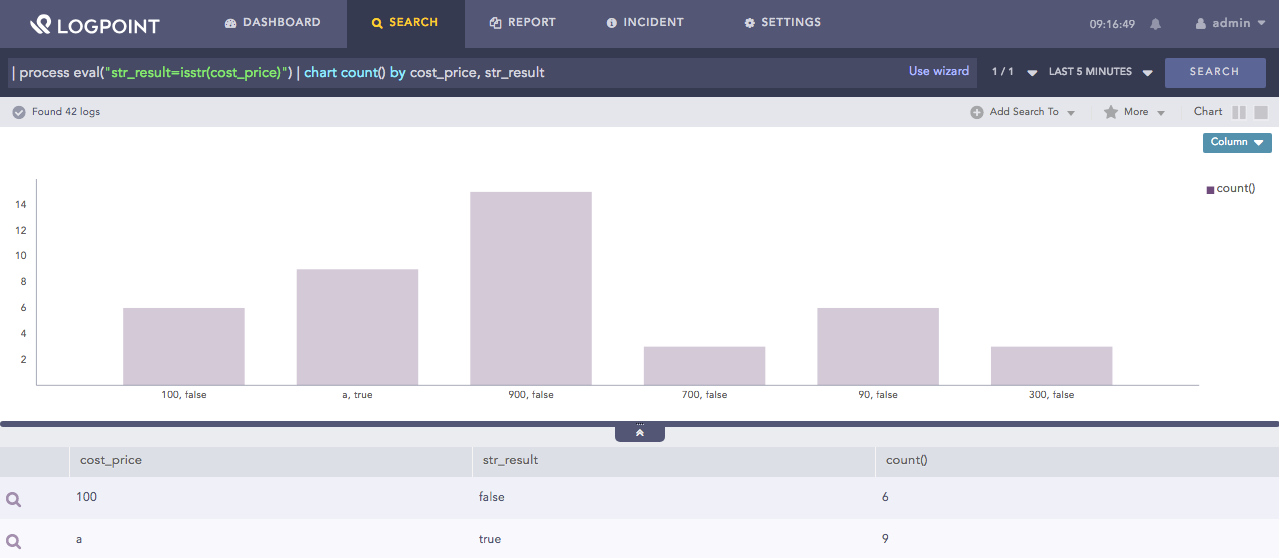Screen dimensions: 1279x558
Task: Switch to the full single-pane chart view
Action: coord(1261,112)
